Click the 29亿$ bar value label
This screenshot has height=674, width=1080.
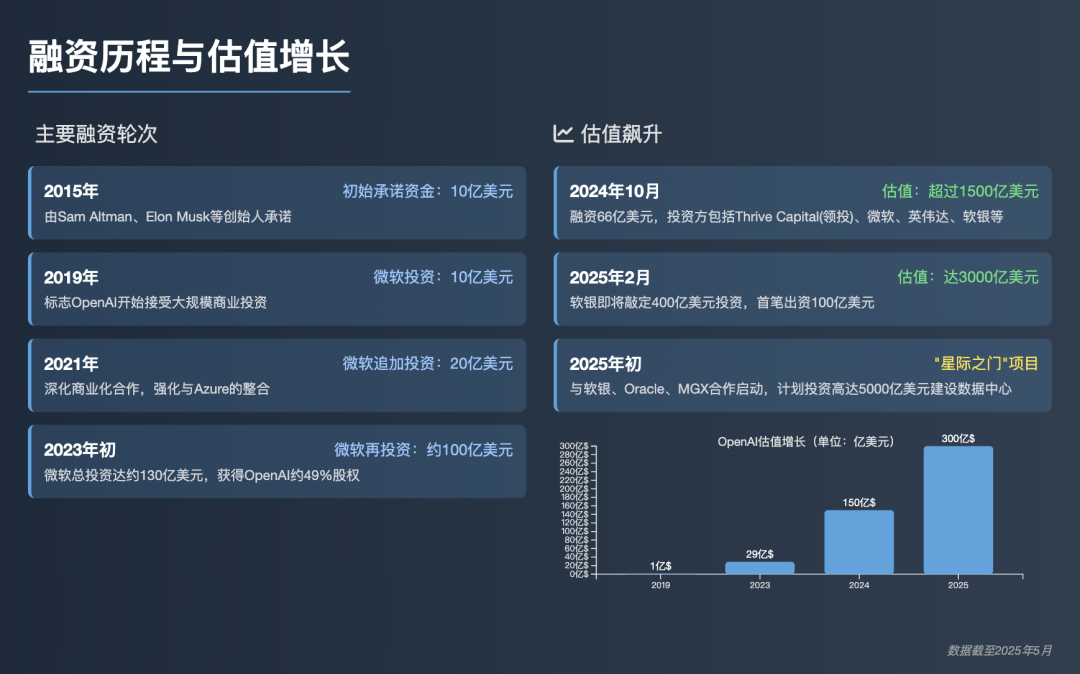[760, 554]
